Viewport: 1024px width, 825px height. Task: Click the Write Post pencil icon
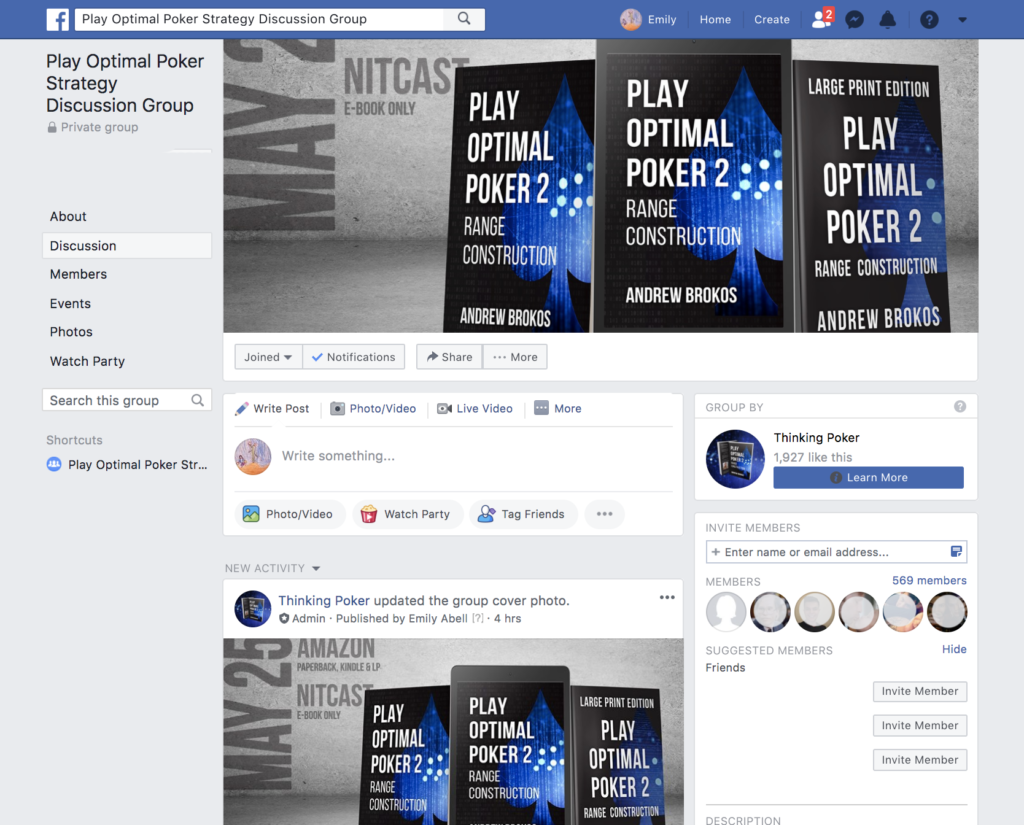coord(242,409)
